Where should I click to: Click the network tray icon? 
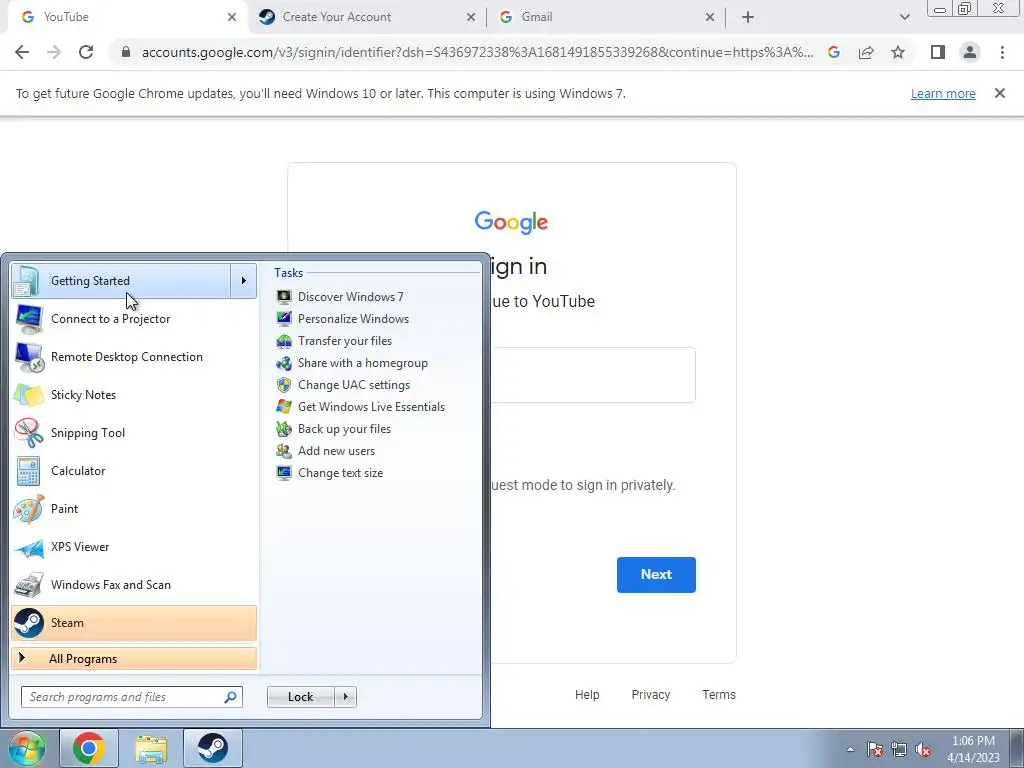point(899,749)
